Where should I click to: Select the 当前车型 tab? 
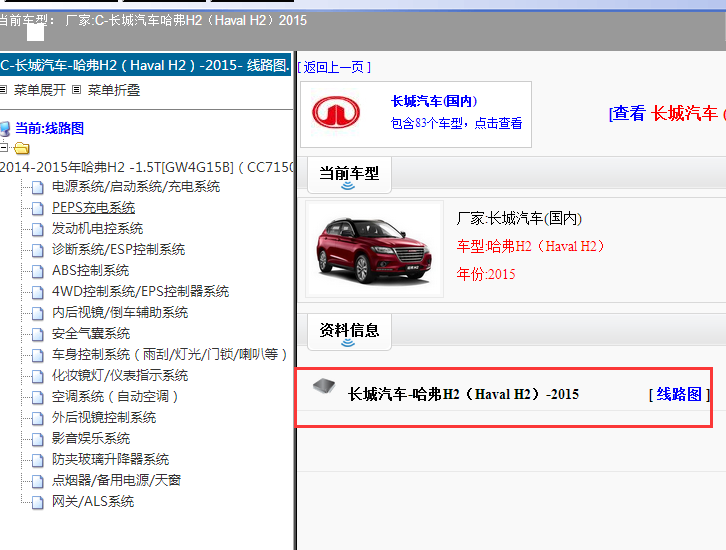click(x=349, y=175)
